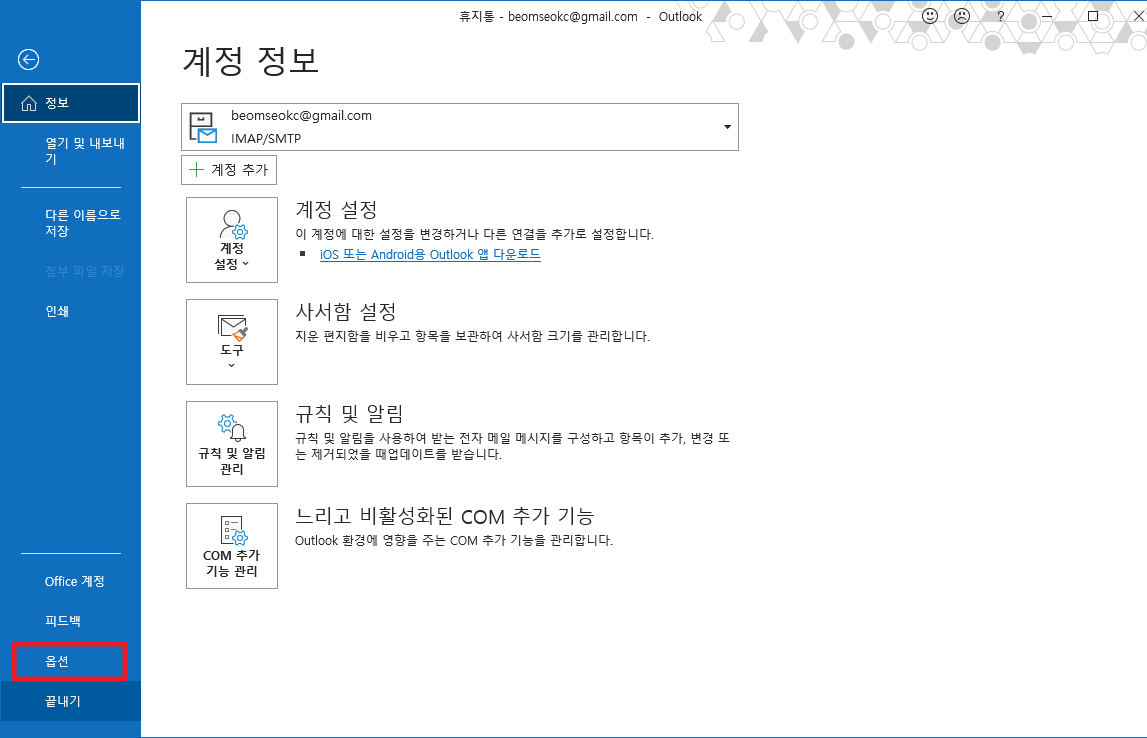
Task: Click 규칙 및 알림 관리 button
Action: pos(232,444)
